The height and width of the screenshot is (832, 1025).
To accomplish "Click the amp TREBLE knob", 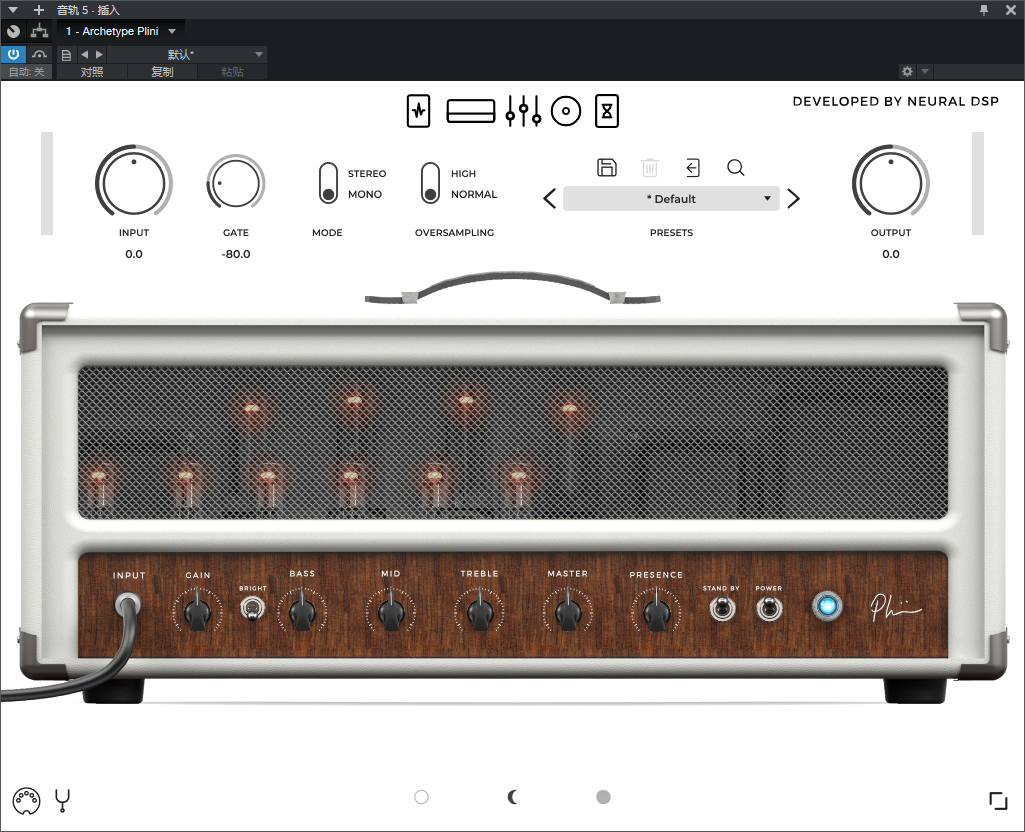I will pos(480,610).
